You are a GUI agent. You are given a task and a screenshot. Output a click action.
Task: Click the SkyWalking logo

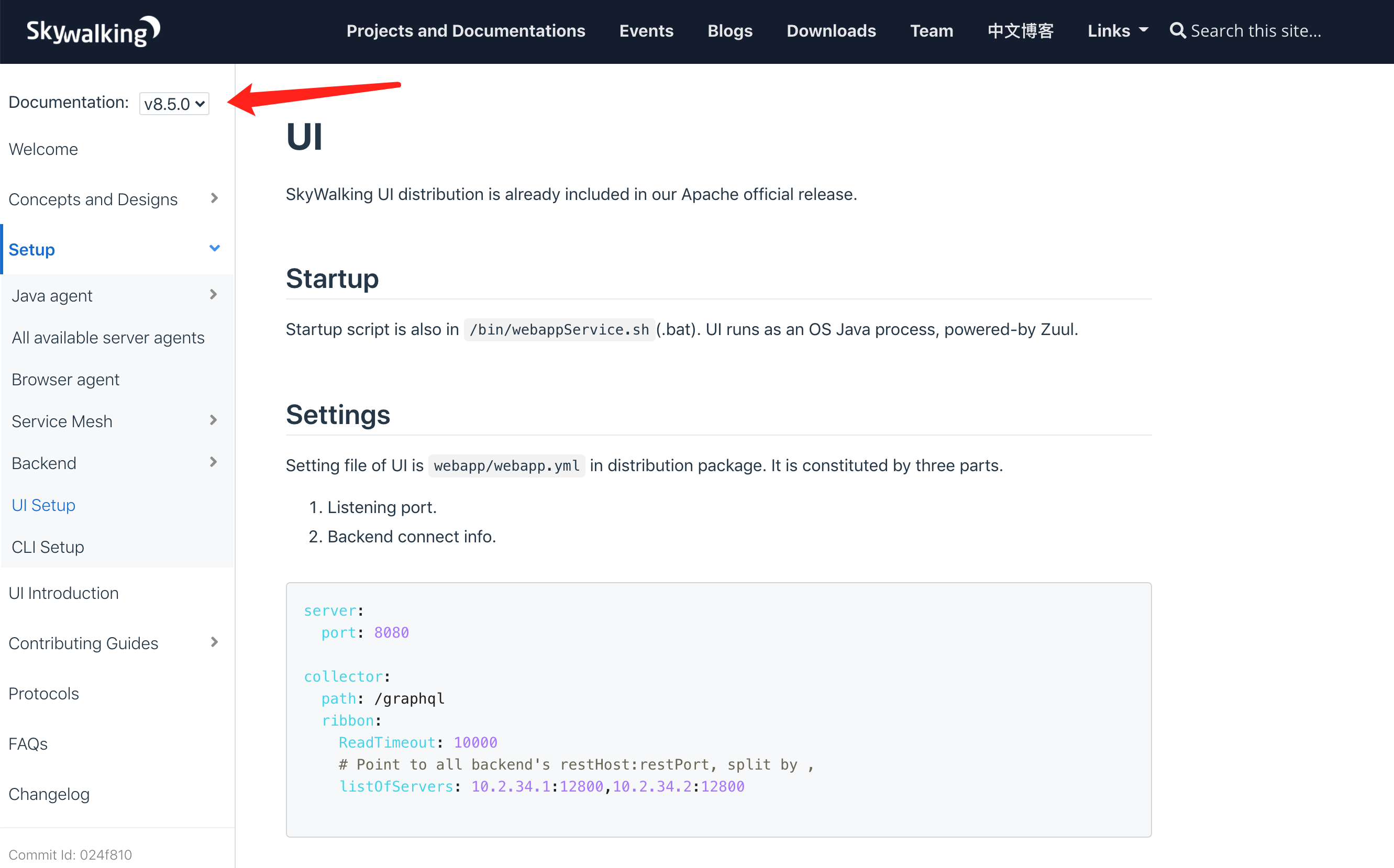click(x=93, y=31)
